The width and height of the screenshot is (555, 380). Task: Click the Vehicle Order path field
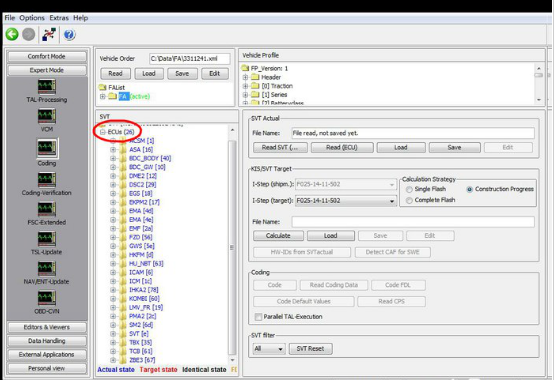tap(190, 59)
